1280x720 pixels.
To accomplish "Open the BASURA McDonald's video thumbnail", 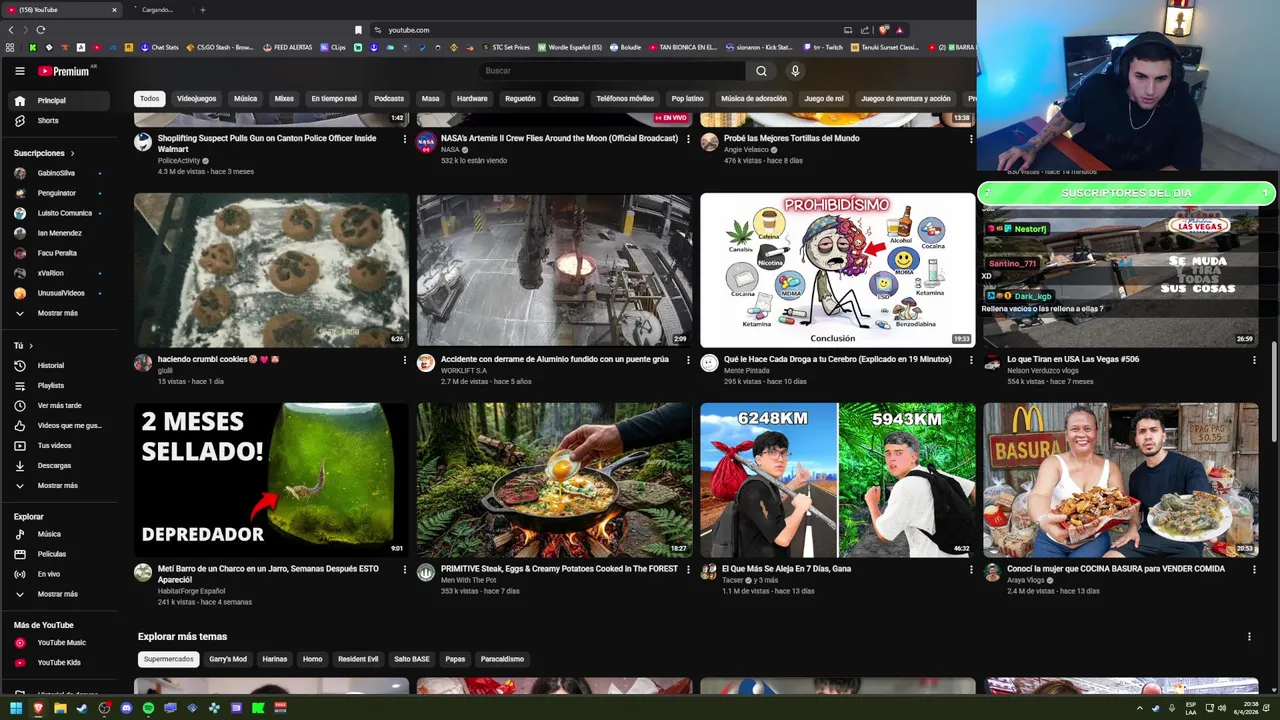I will [1121, 480].
